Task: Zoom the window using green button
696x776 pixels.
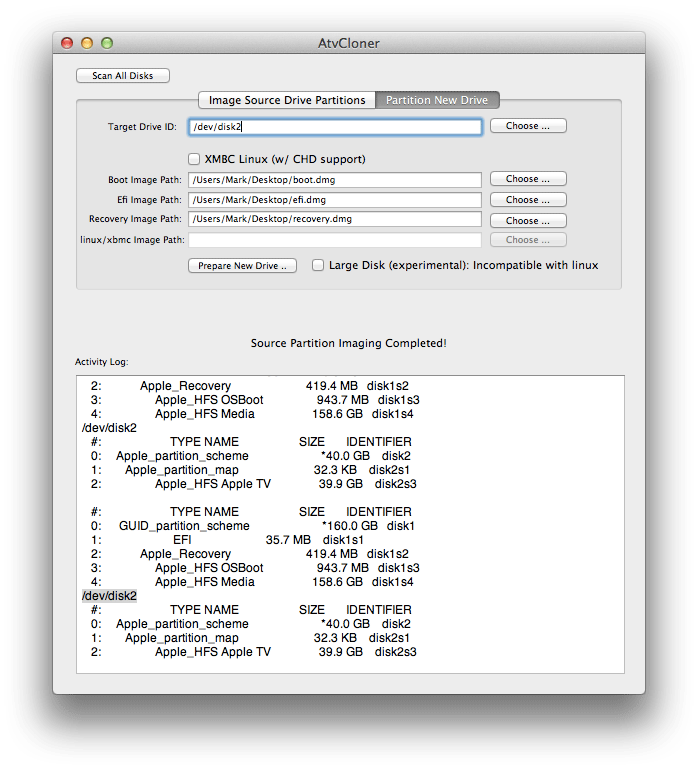Action: [107, 43]
